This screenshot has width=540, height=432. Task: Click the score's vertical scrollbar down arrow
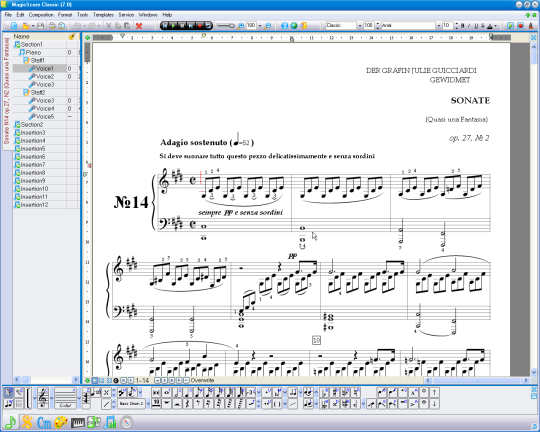pos(534,372)
